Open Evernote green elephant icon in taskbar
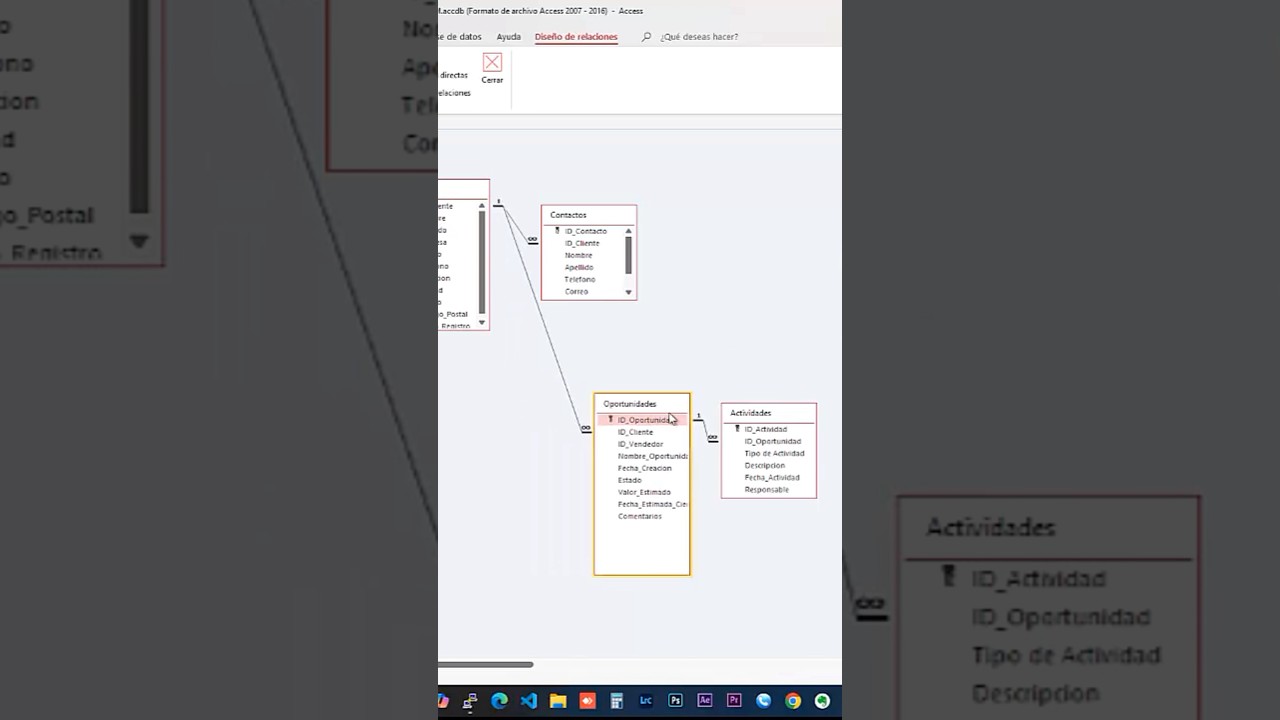Viewport: 1280px width, 720px height. (x=822, y=701)
